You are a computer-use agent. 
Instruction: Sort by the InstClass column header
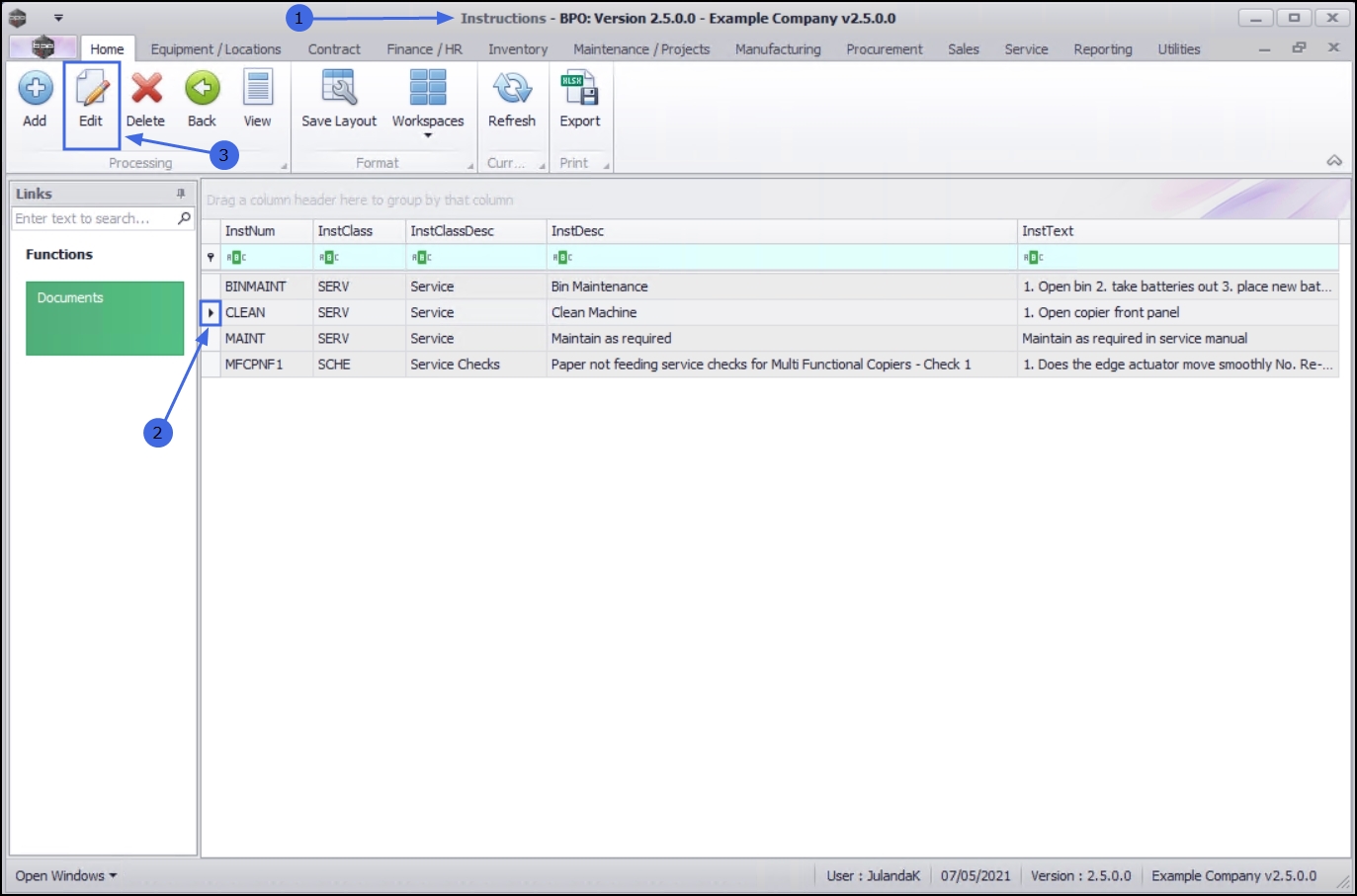tap(359, 231)
